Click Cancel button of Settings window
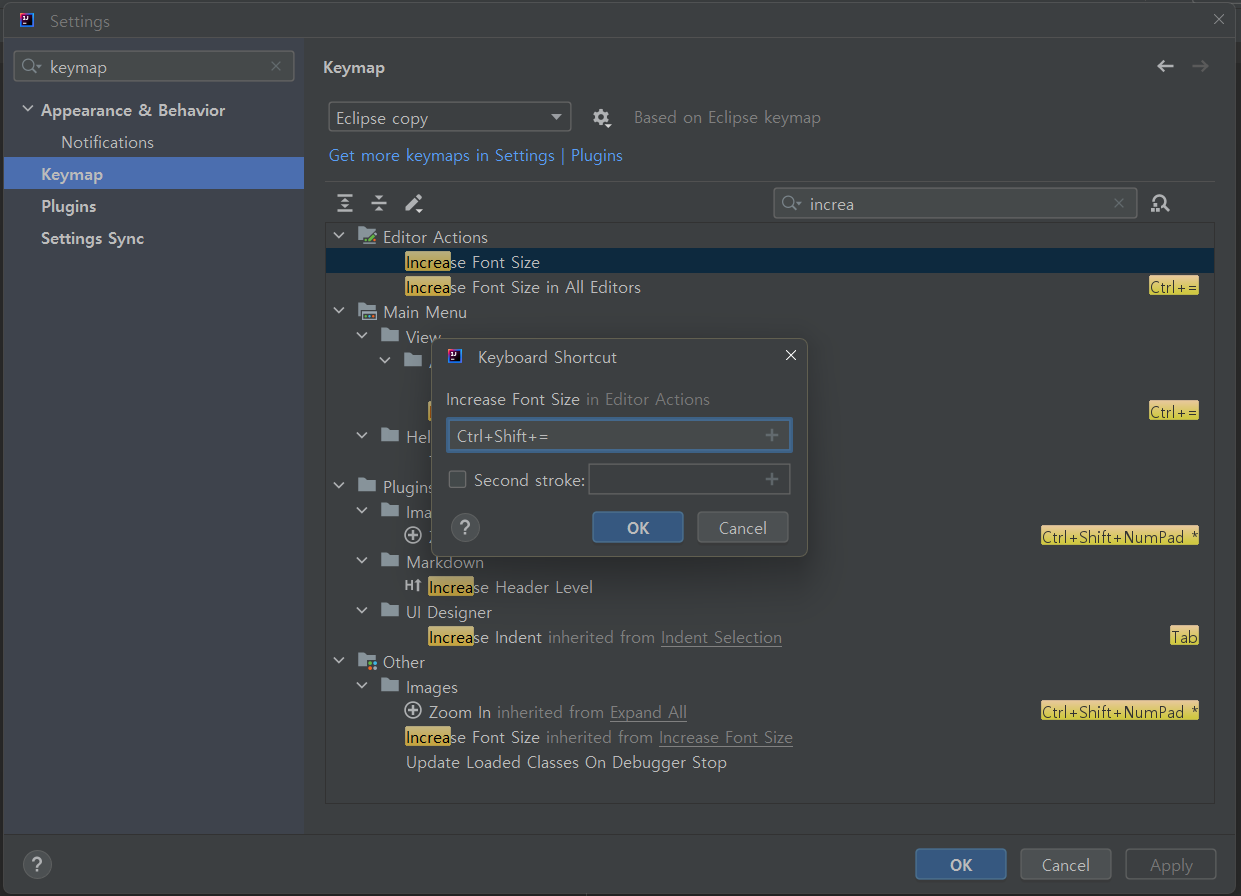Image resolution: width=1241 pixels, height=896 pixels. tap(1066, 865)
